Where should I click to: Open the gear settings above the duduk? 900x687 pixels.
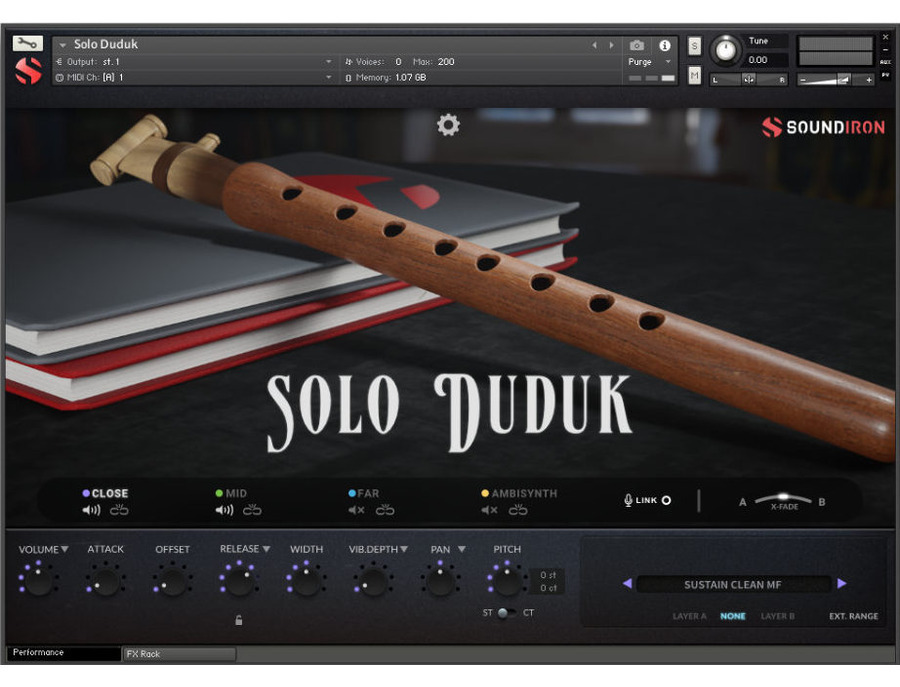[x=448, y=125]
